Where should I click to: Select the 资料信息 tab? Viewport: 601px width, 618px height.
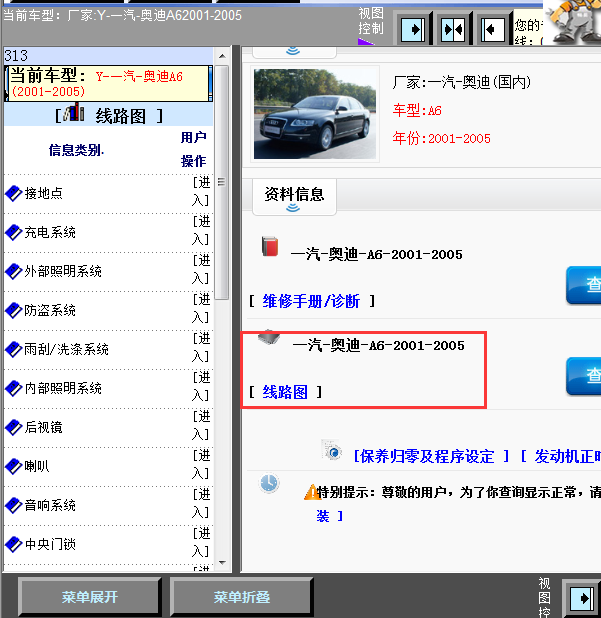[x=294, y=197]
